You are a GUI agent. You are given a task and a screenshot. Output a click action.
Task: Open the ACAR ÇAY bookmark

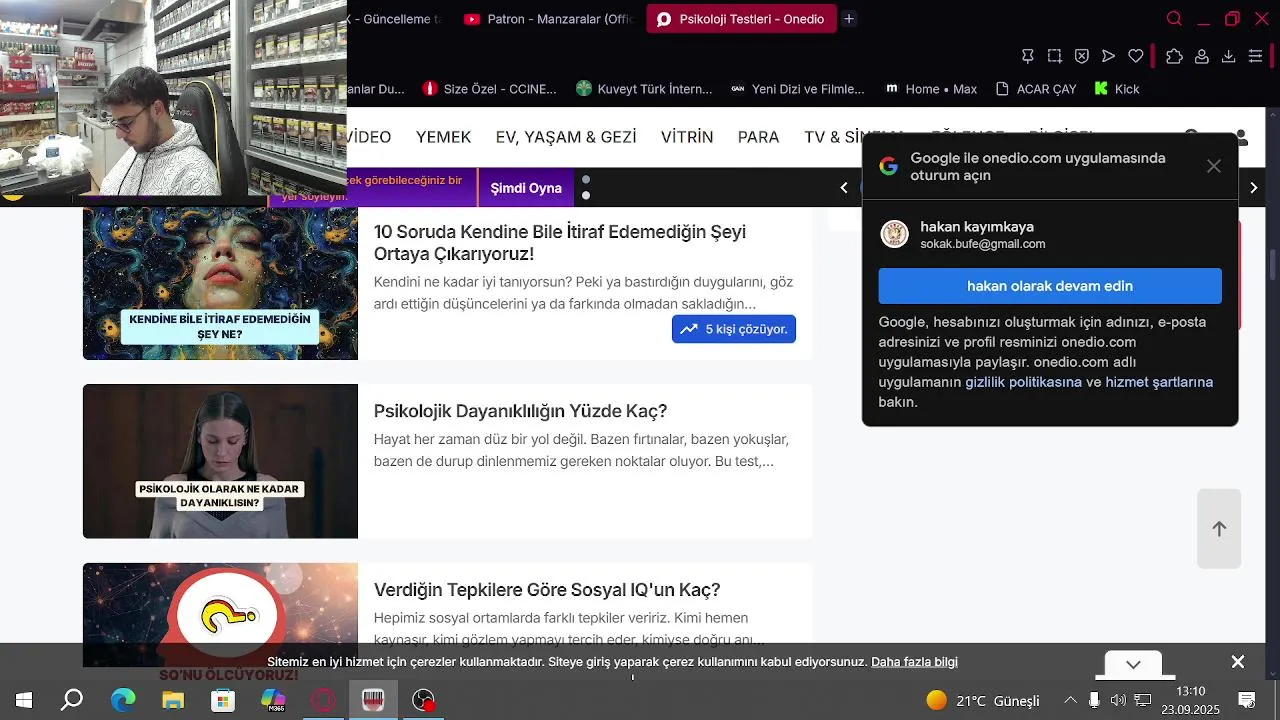click(x=1036, y=89)
